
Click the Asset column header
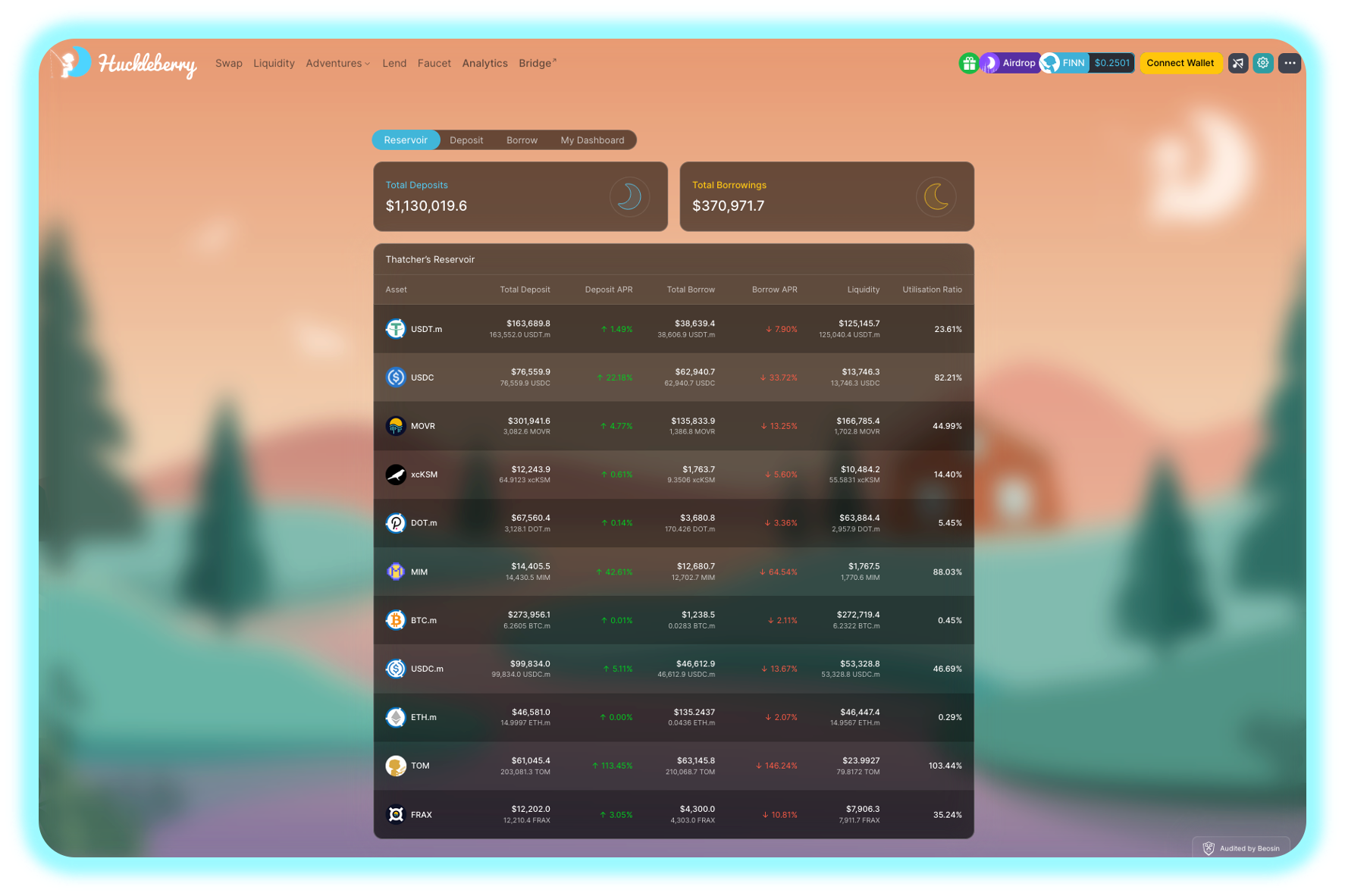click(397, 290)
